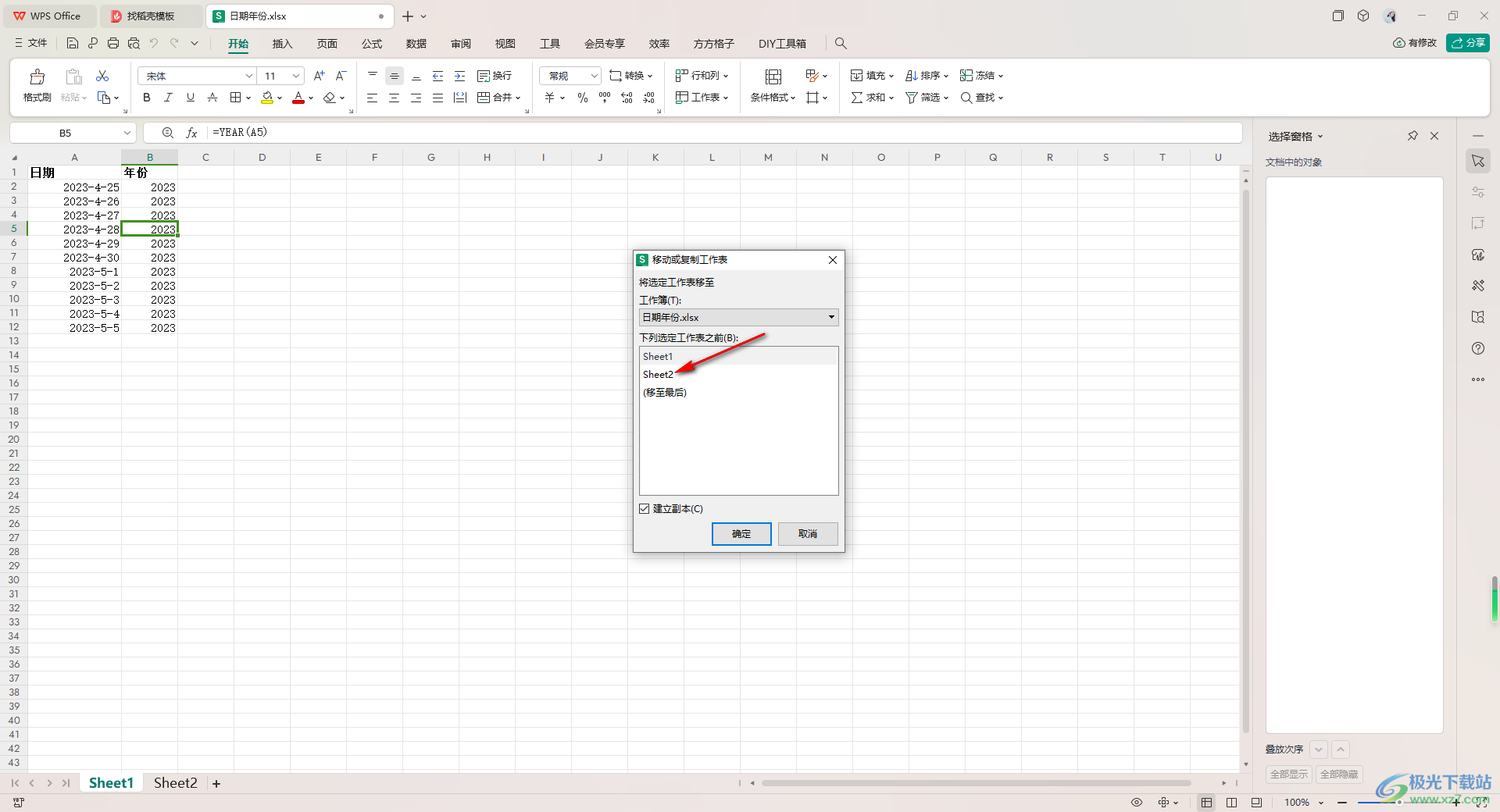Click the ribbon search magnifier icon
Image resolution: width=1500 pixels, height=812 pixels.
click(x=841, y=43)
